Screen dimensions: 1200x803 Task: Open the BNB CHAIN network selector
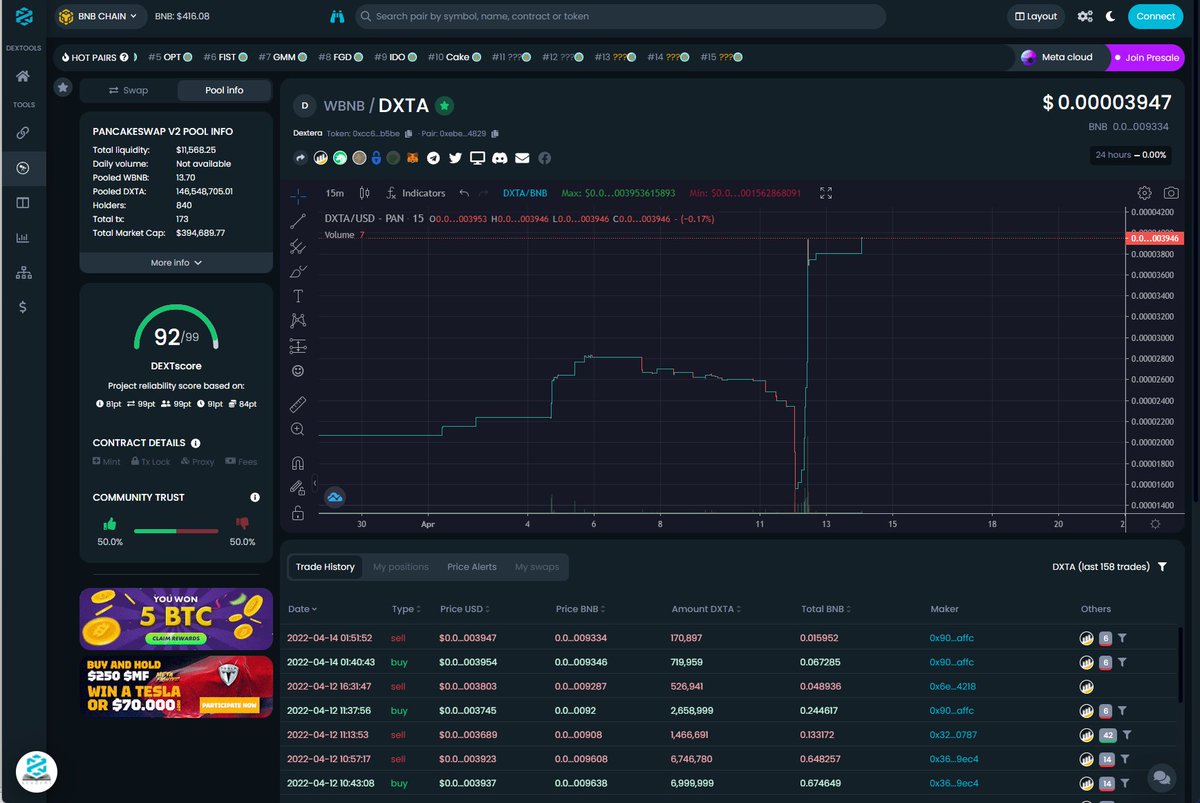[100, 16]
